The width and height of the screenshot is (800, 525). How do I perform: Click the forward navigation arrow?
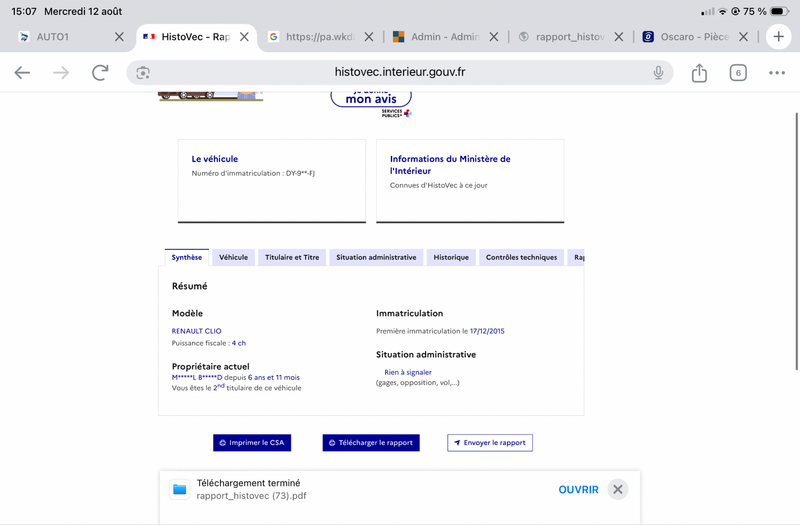(61, 73)
